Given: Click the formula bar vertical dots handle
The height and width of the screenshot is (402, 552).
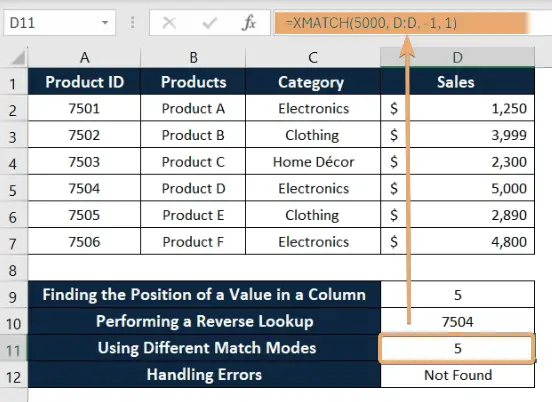Looking at the screenshot, I should pos(133,23).
